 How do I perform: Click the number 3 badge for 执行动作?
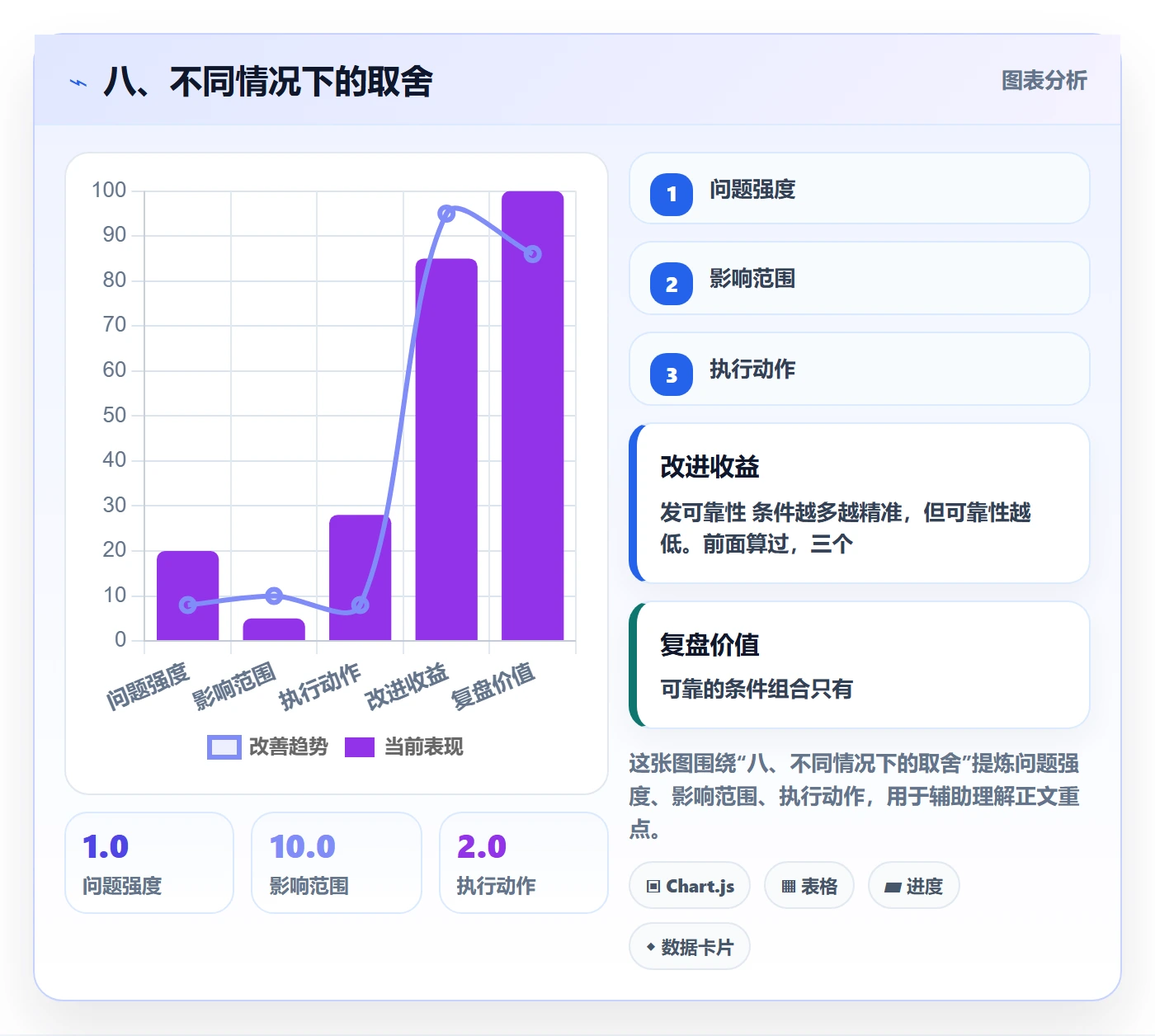(x=672, y=375)
